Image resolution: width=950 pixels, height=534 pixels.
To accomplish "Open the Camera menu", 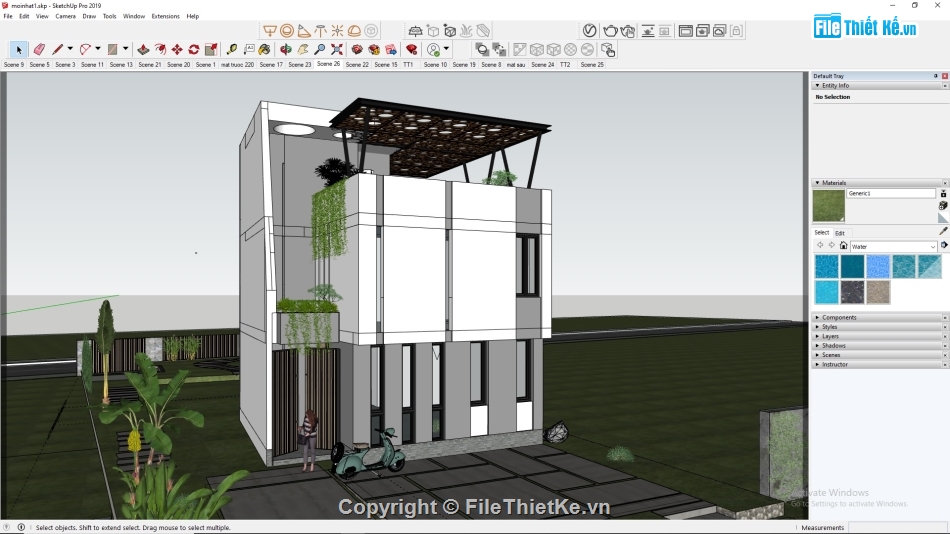I will click(65, 16).
